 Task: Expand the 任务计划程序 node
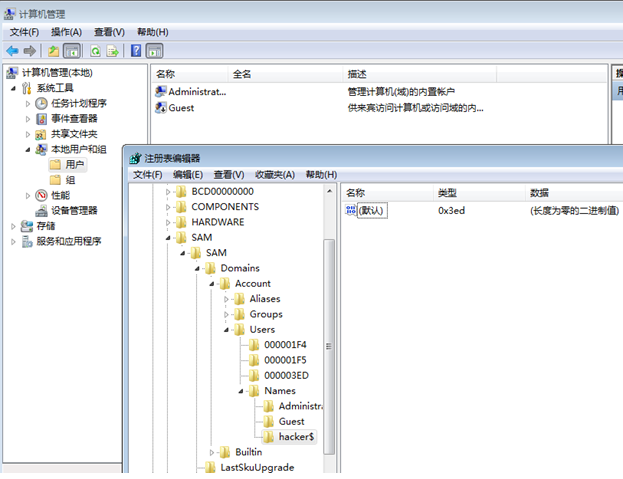pos(27,104)
